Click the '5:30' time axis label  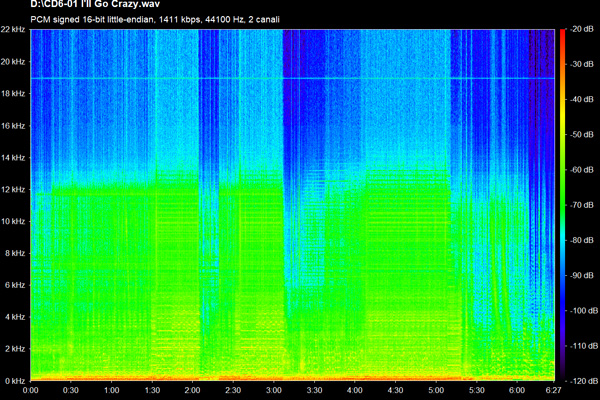476,390
